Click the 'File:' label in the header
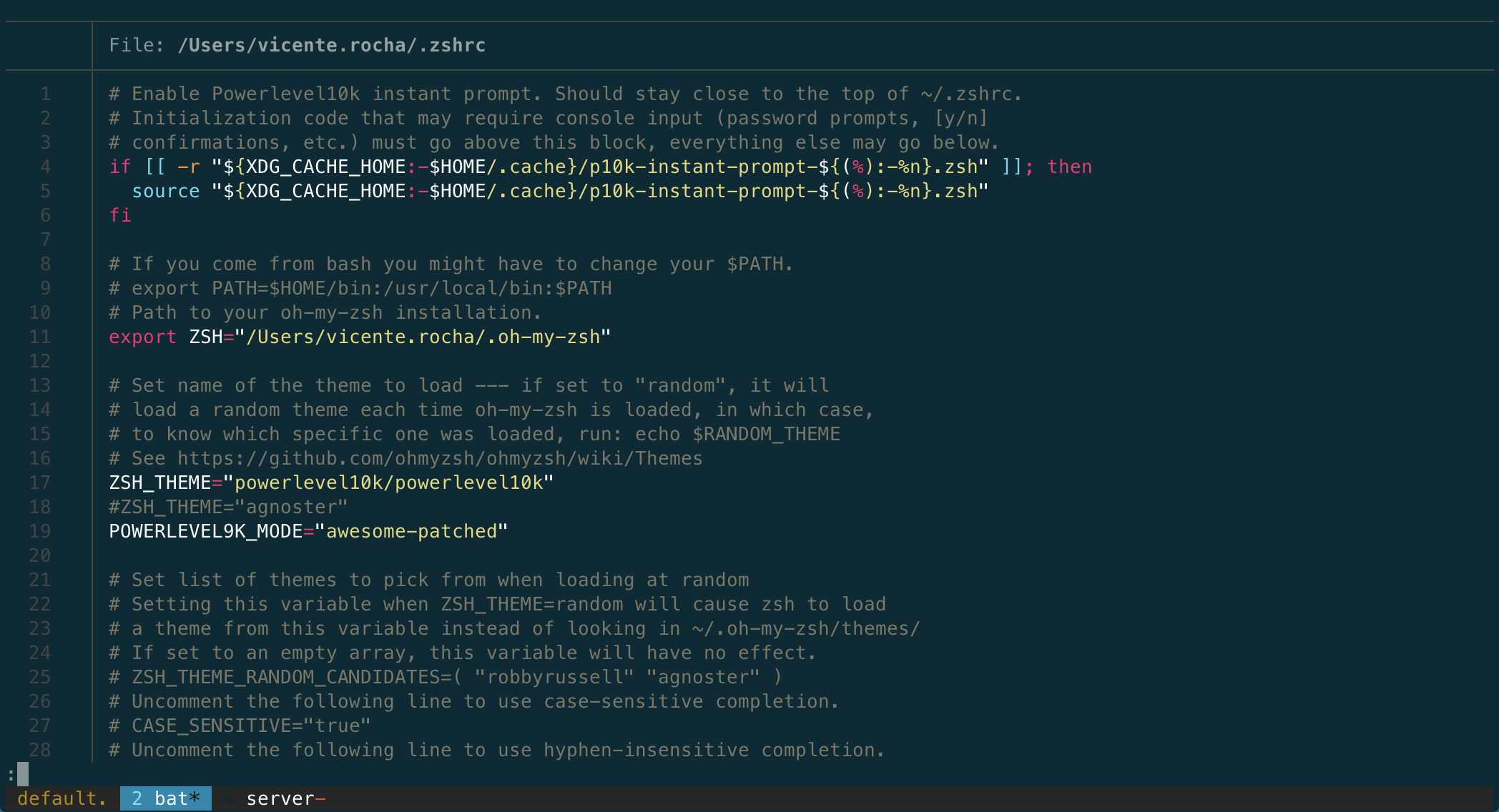 137,45
